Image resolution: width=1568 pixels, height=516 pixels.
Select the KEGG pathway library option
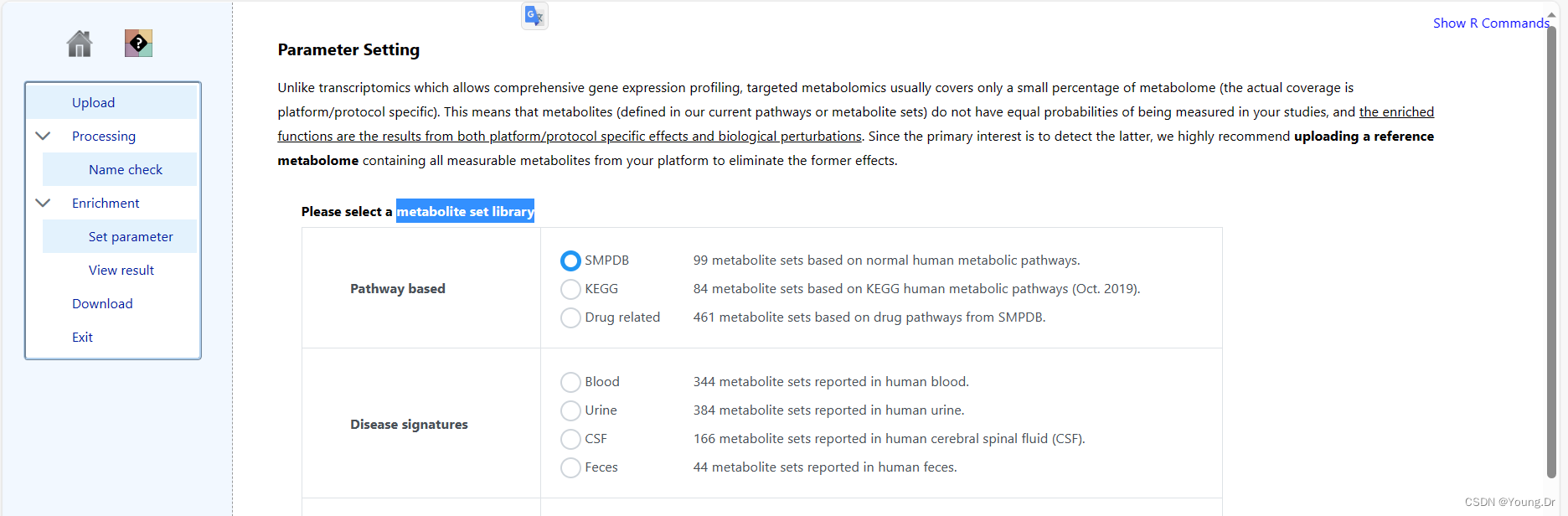click(570, 290)
